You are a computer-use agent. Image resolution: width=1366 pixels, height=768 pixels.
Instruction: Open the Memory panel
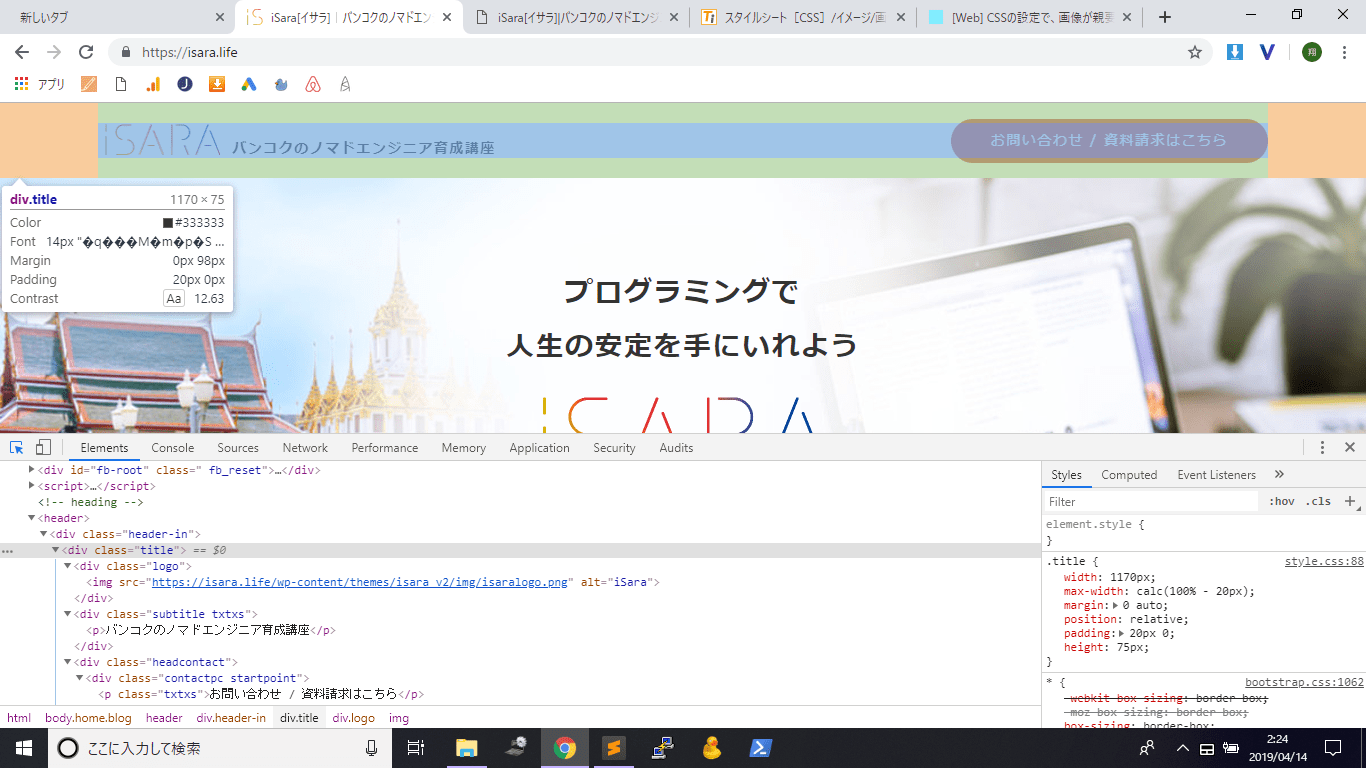click(x=464, y=448)
